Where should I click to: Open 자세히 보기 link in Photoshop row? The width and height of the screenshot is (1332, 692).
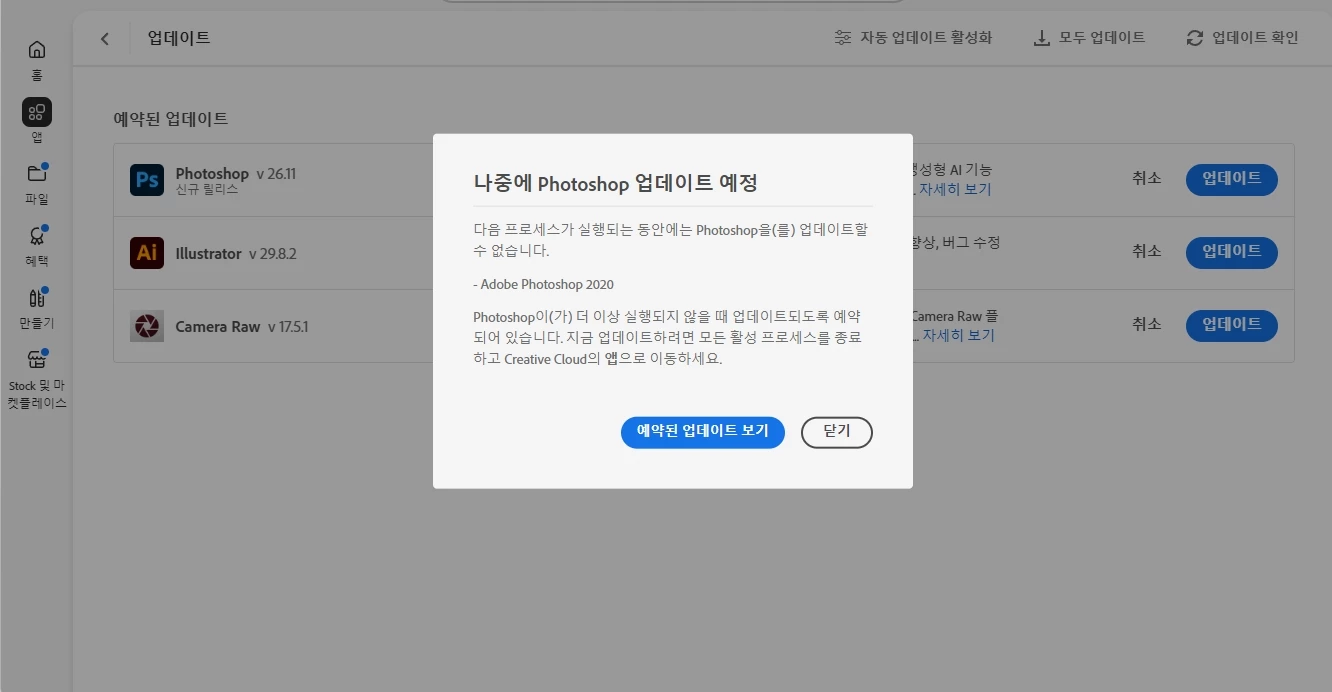coord(955,189)
